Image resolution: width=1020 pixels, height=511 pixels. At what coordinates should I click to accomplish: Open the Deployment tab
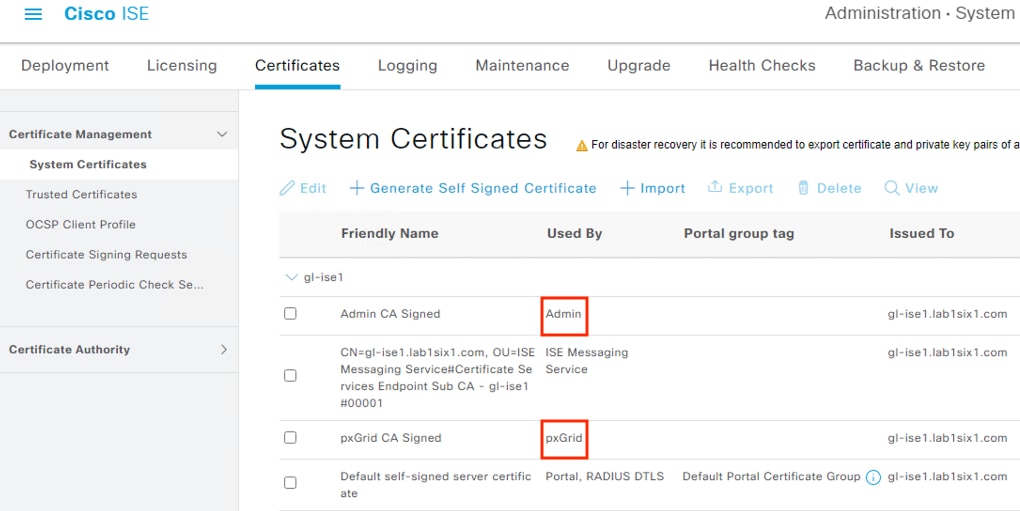[65, 66]
